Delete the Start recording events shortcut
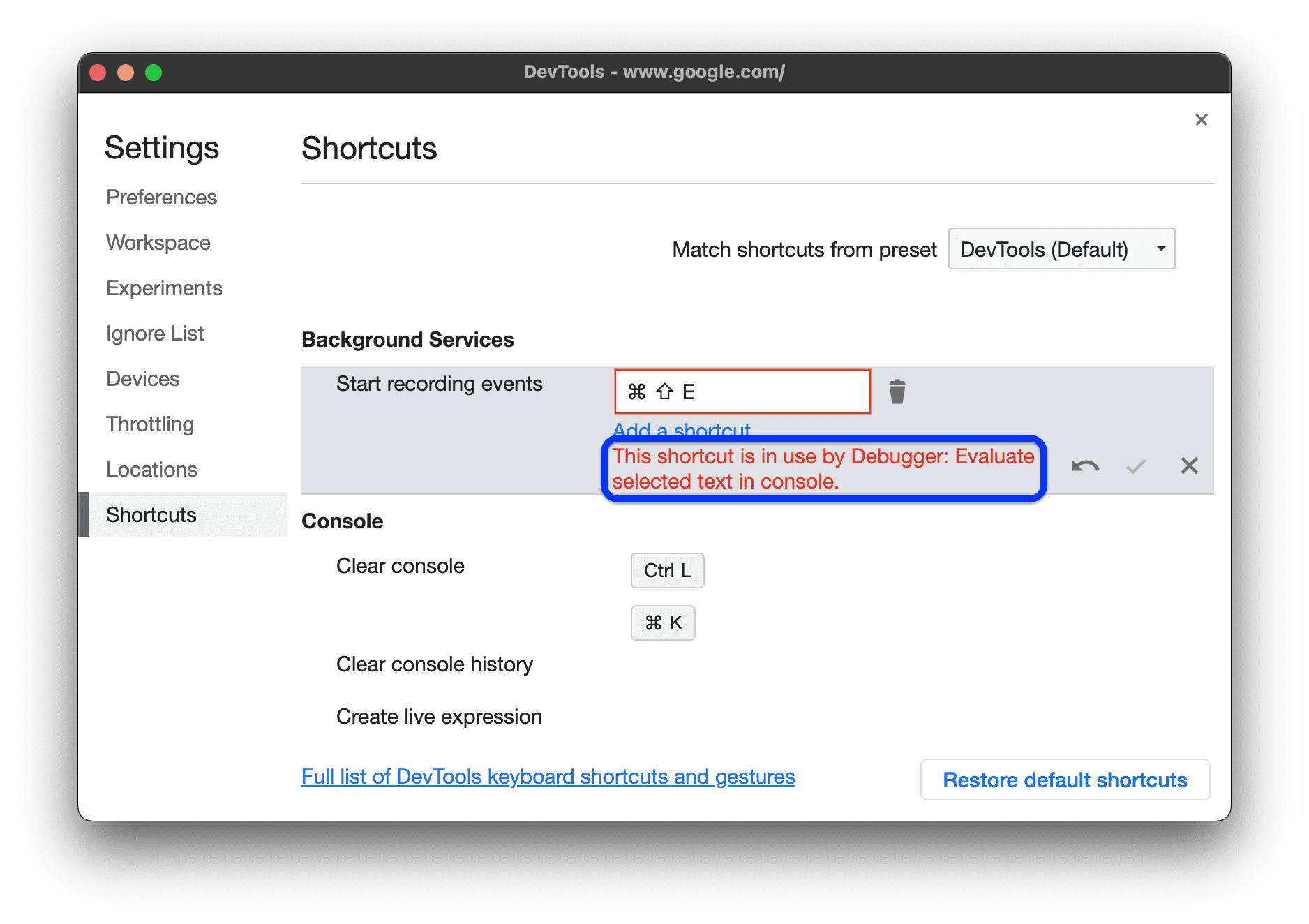This screenshot has width=1309, height=924. pyautogui.click(x=897, y=391)
